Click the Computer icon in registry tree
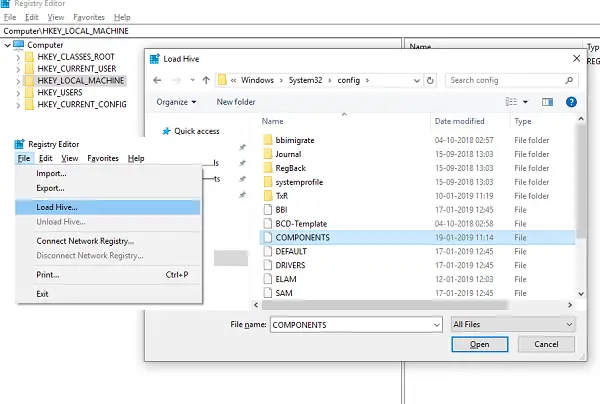Screen dimensions: 600x404 [18, 45]
